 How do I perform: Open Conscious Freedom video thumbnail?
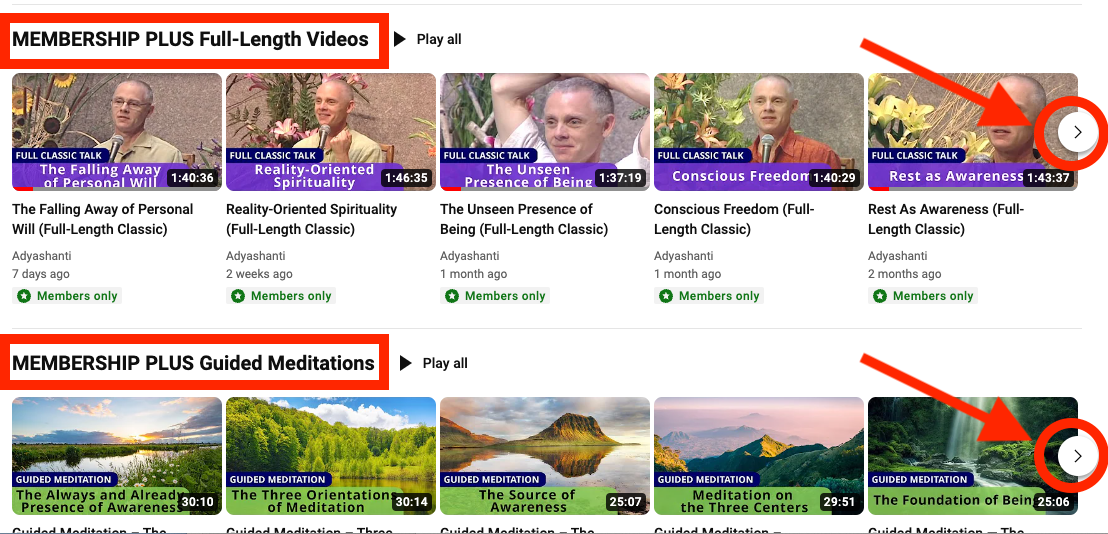[759, 132]
